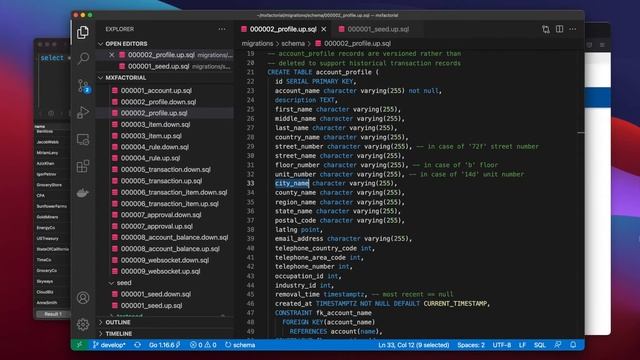The image size is (640, 360).
Task: Open 000008_account_balance.down.sql file
Action: click(164, 237)
